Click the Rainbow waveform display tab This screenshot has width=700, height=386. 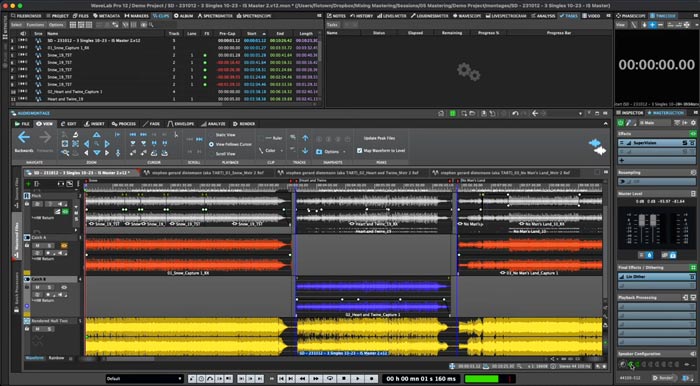click(x=56, y=358)
